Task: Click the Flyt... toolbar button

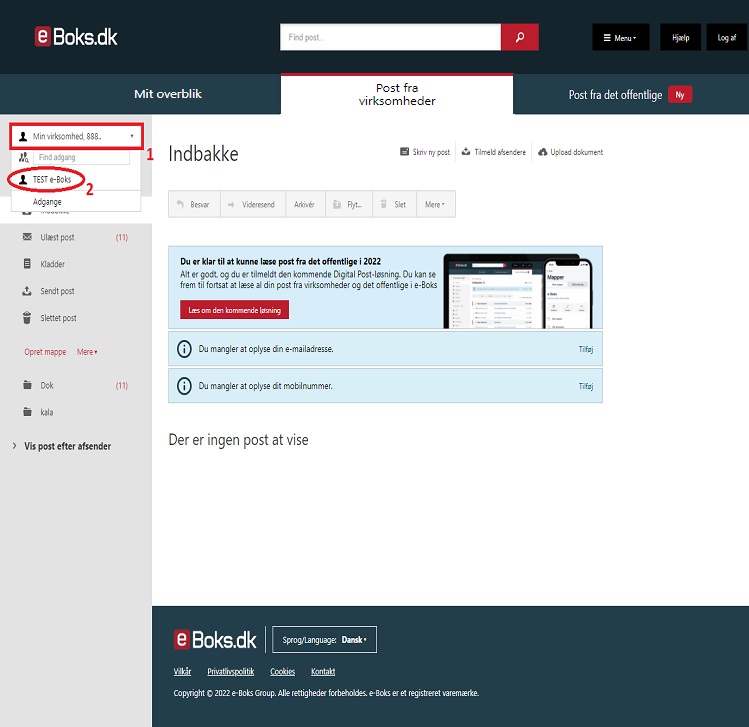Action: click(349, 204)
